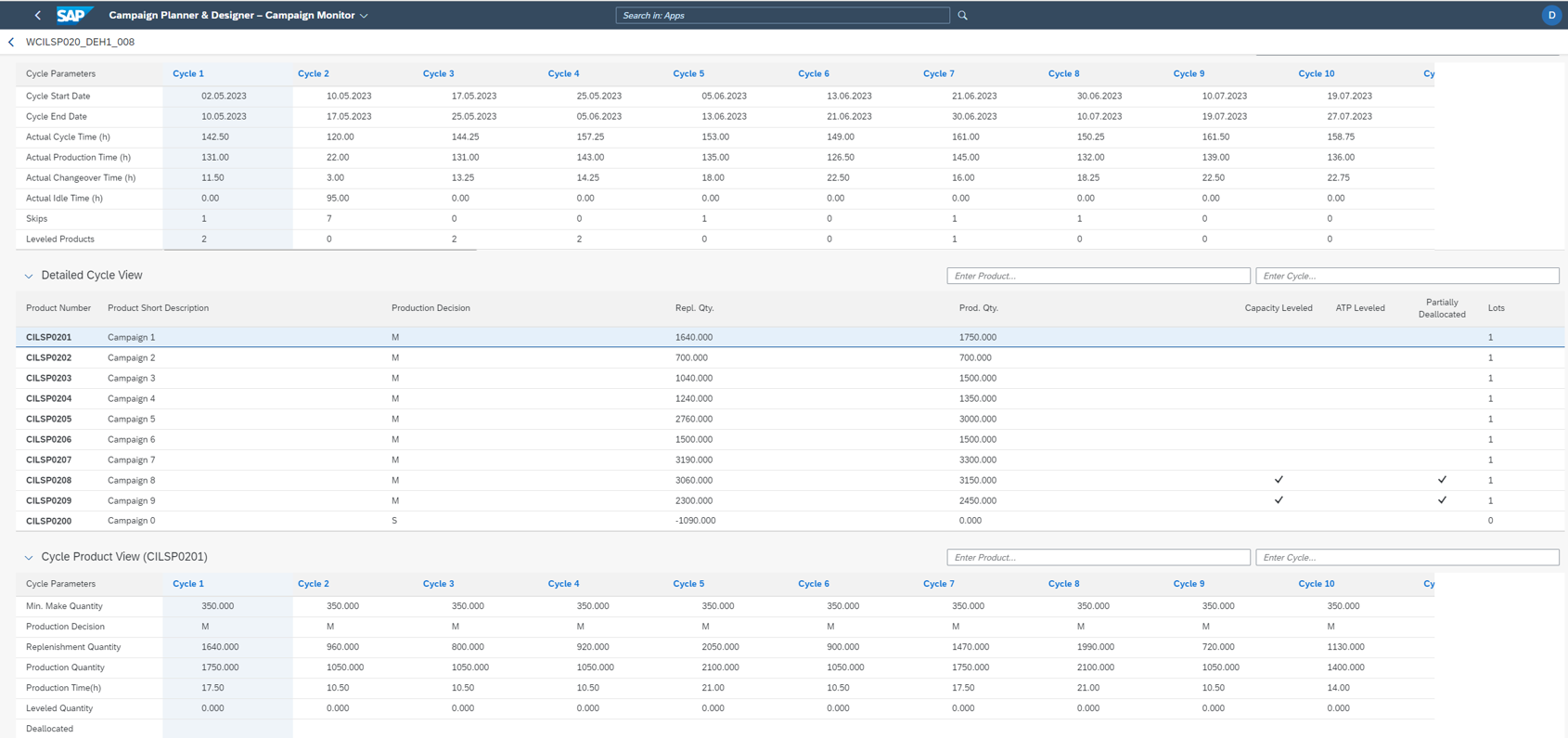Open Cycle 4 link in Cycle Product View
1568x738 pixels.
point(563,584)
